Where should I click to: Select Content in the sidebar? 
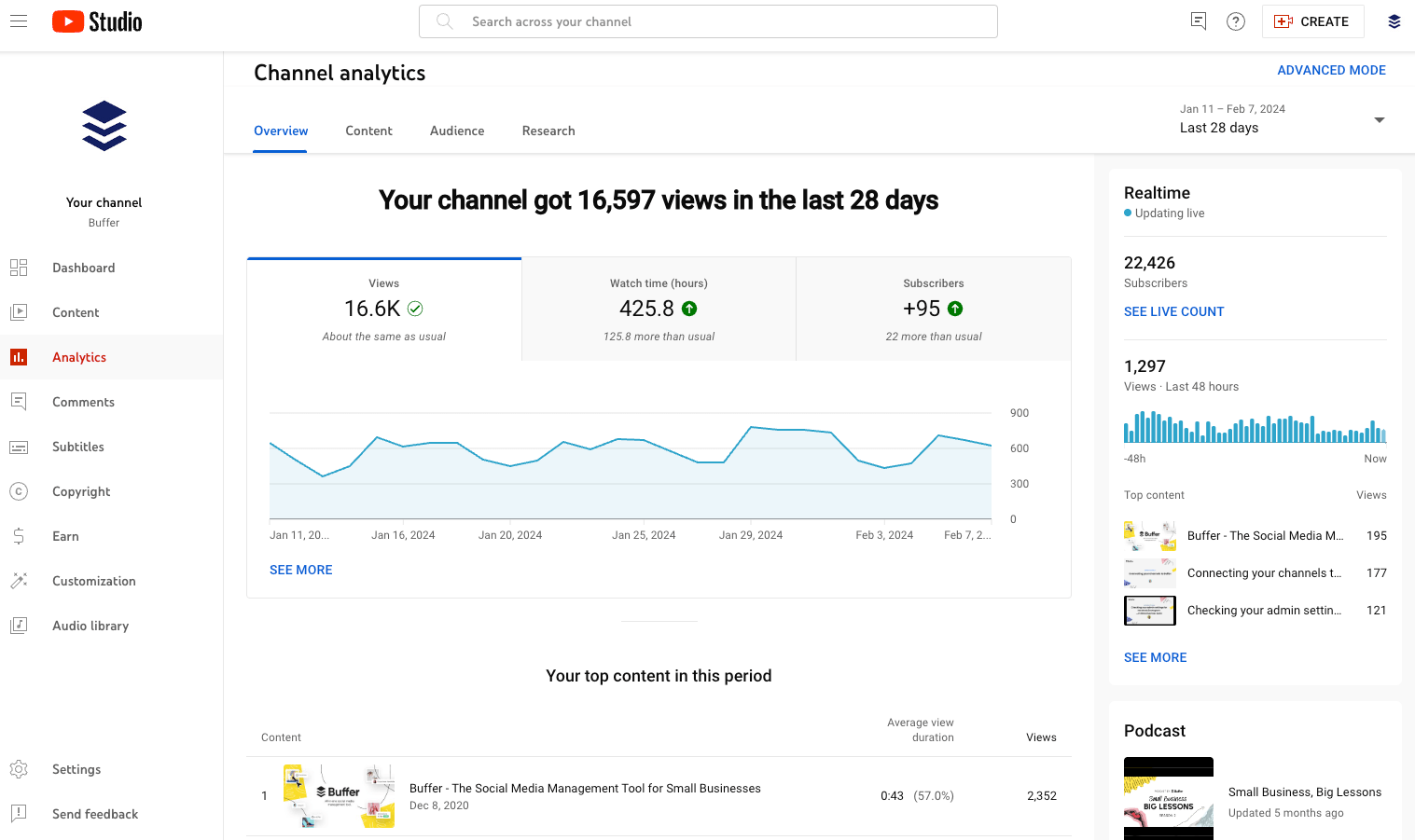76,312
